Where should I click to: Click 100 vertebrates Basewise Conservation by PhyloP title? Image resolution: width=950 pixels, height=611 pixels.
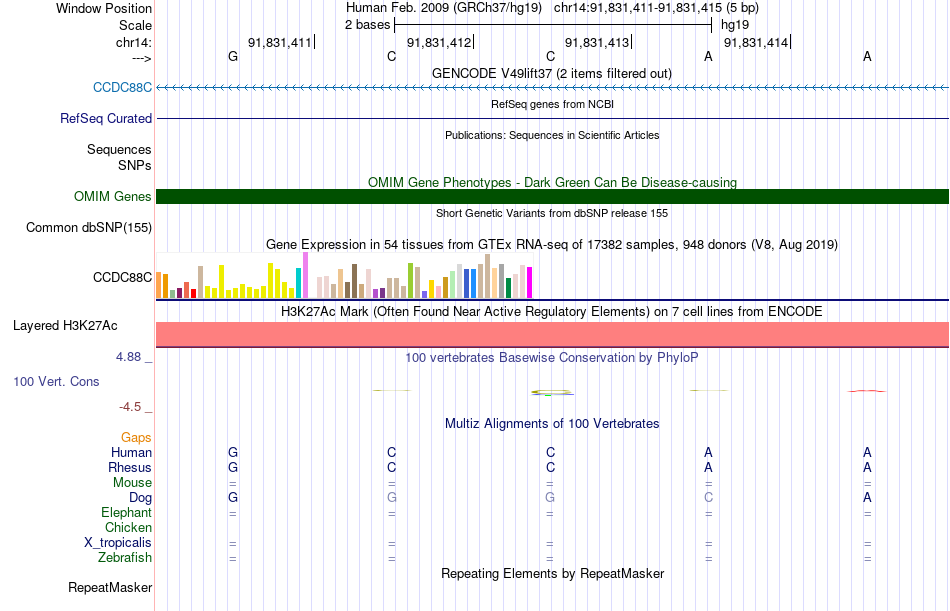[x=552, y=358]
